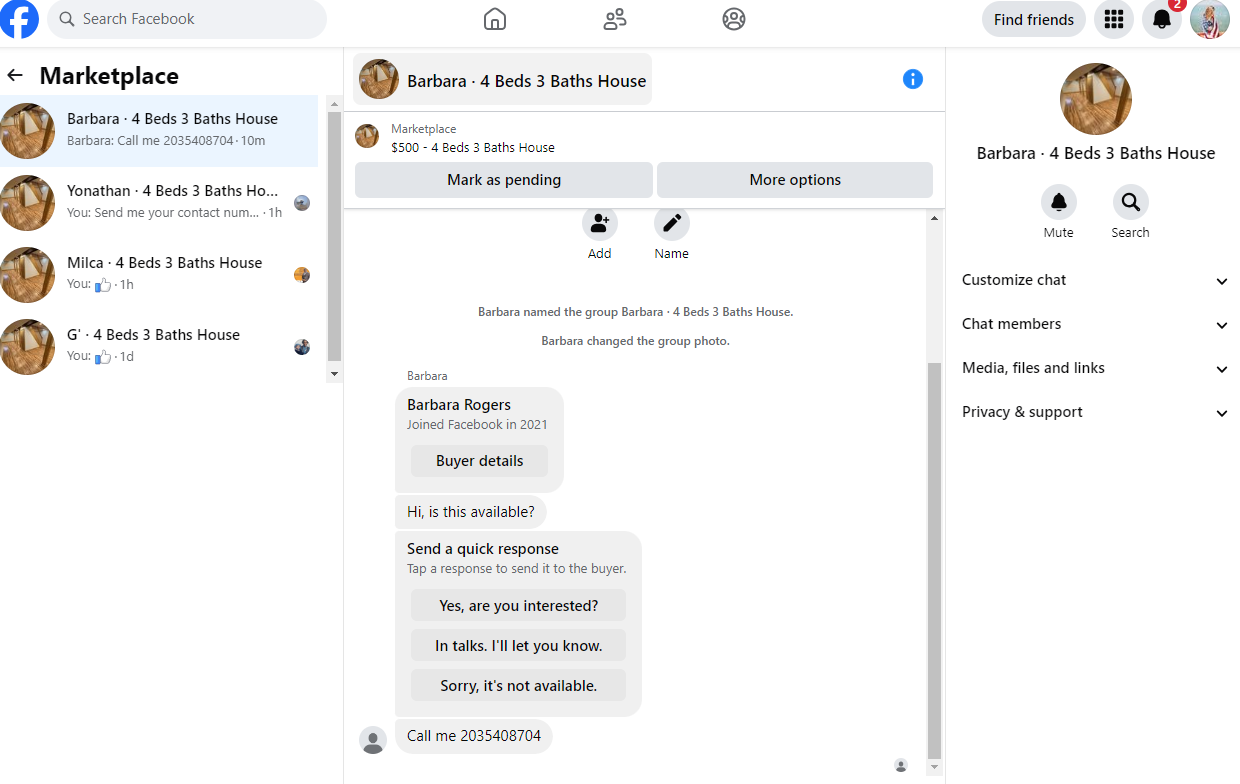This screenshot has width=1240, height=784.
Task: Mute conversation with the bell icon
Action: tap(1059, 202)
